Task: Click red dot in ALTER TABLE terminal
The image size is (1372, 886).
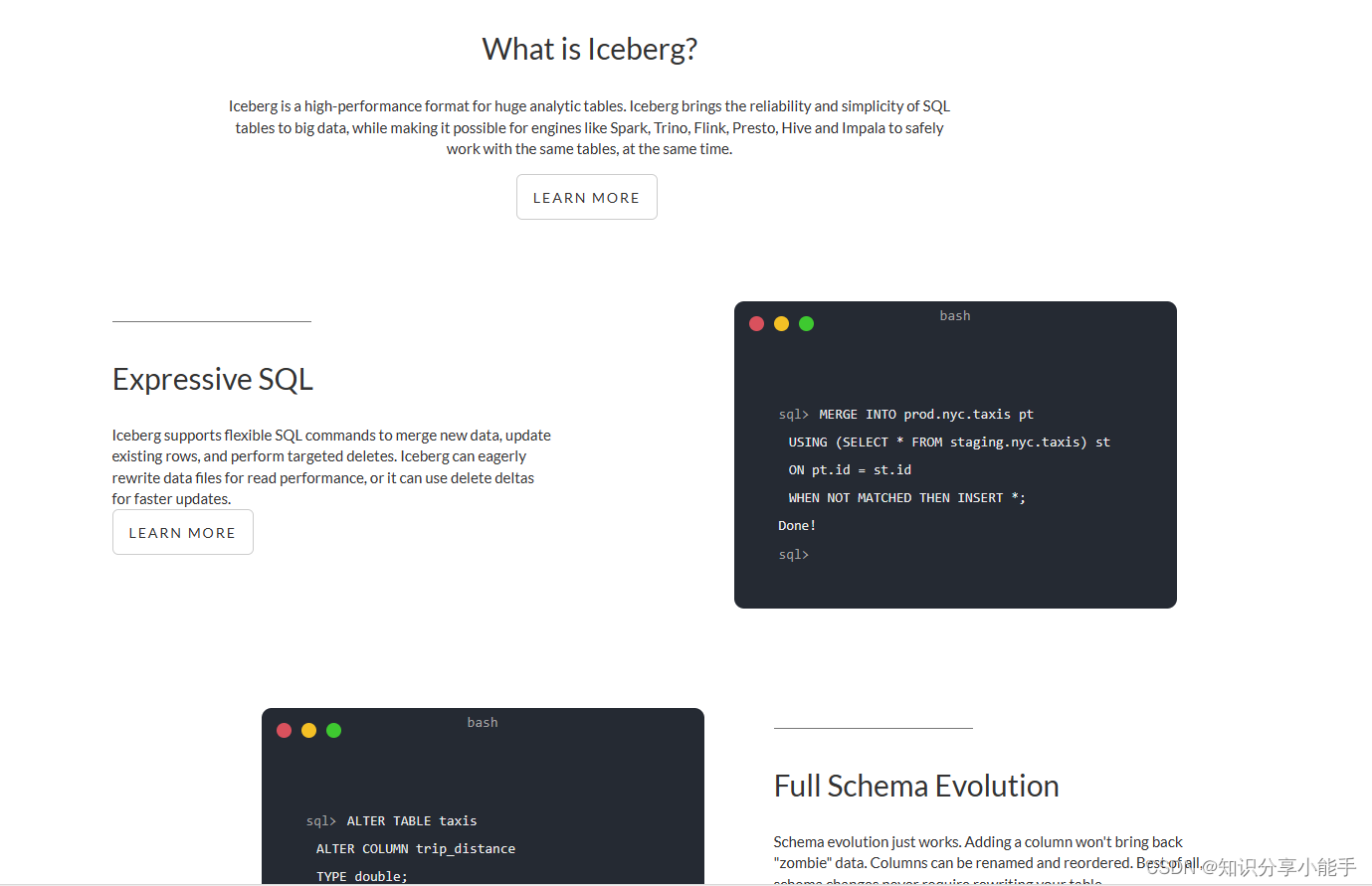Action: (284, 730)
